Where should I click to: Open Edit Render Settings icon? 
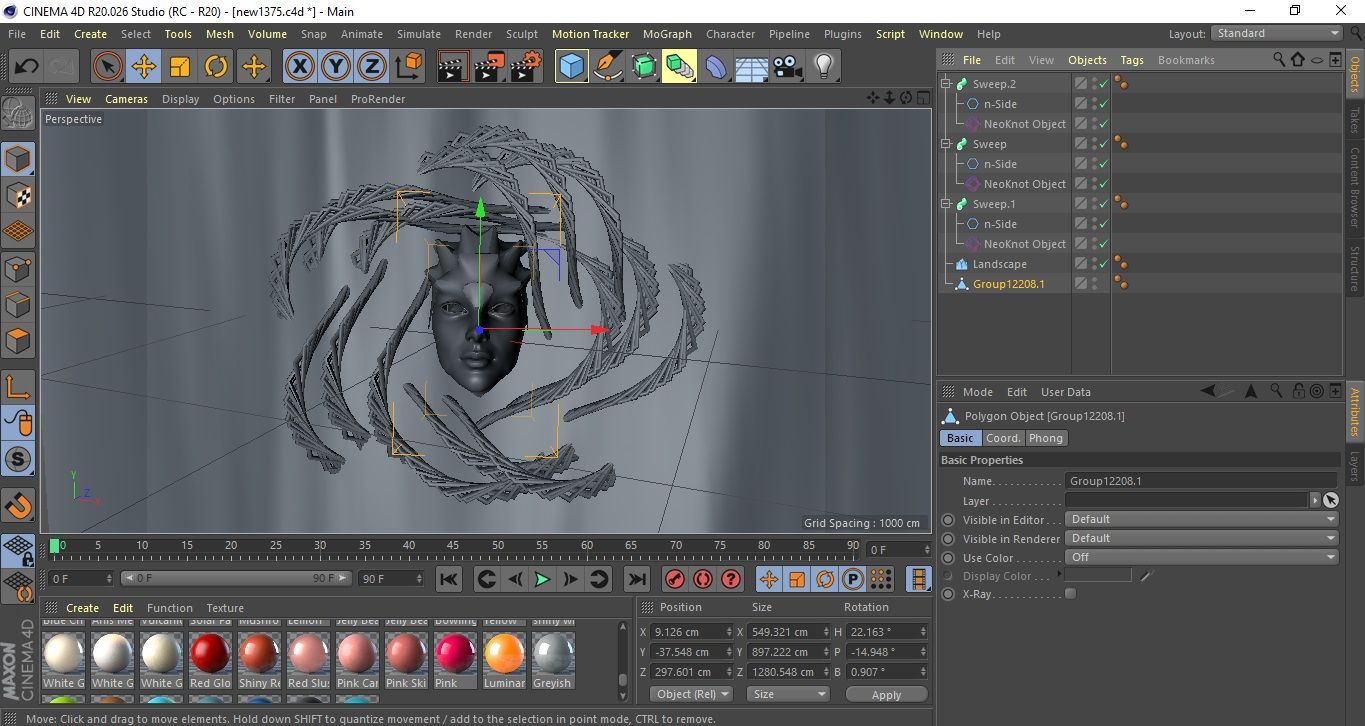coord(526,67)
